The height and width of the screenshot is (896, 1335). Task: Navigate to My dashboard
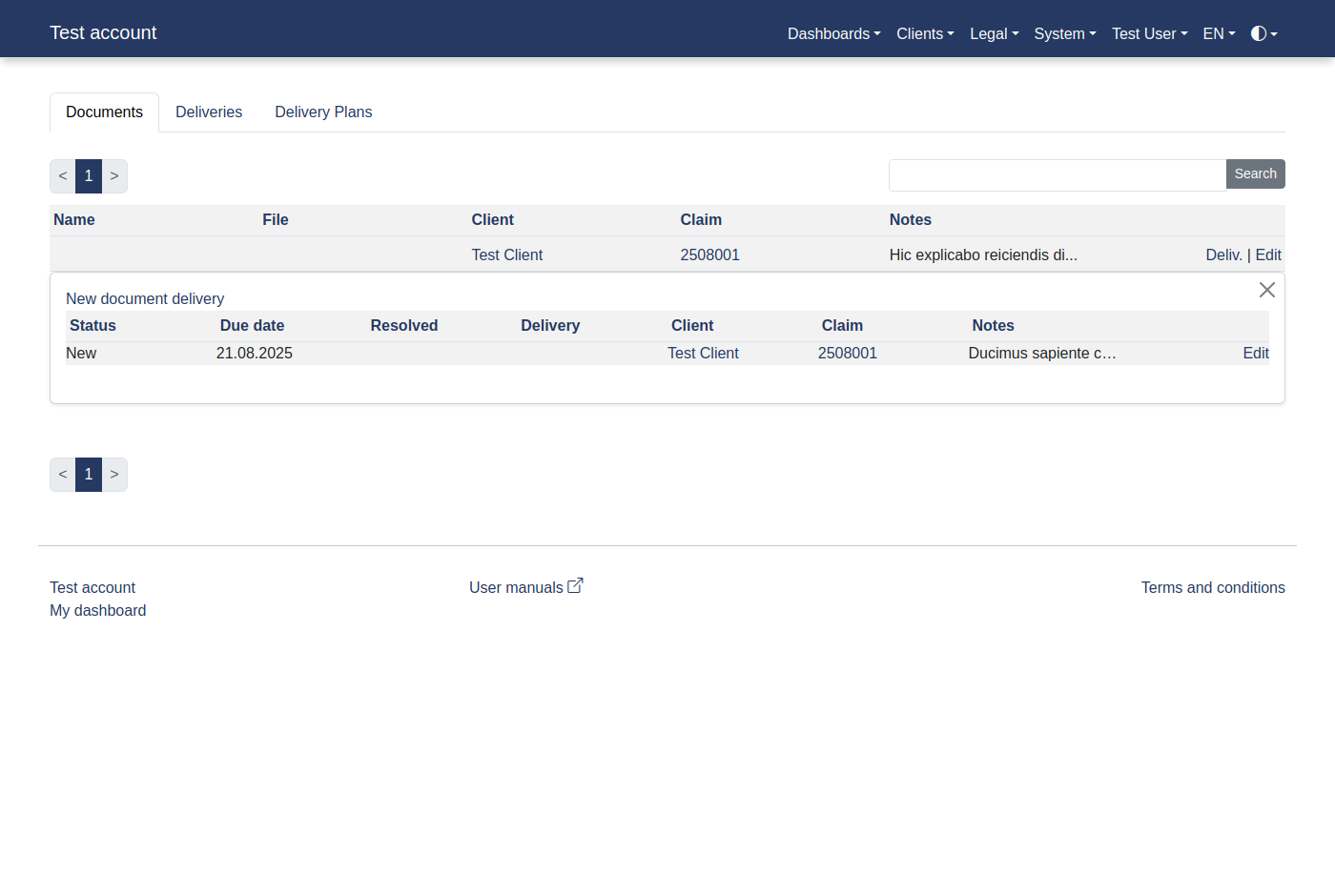pos(97,610)
